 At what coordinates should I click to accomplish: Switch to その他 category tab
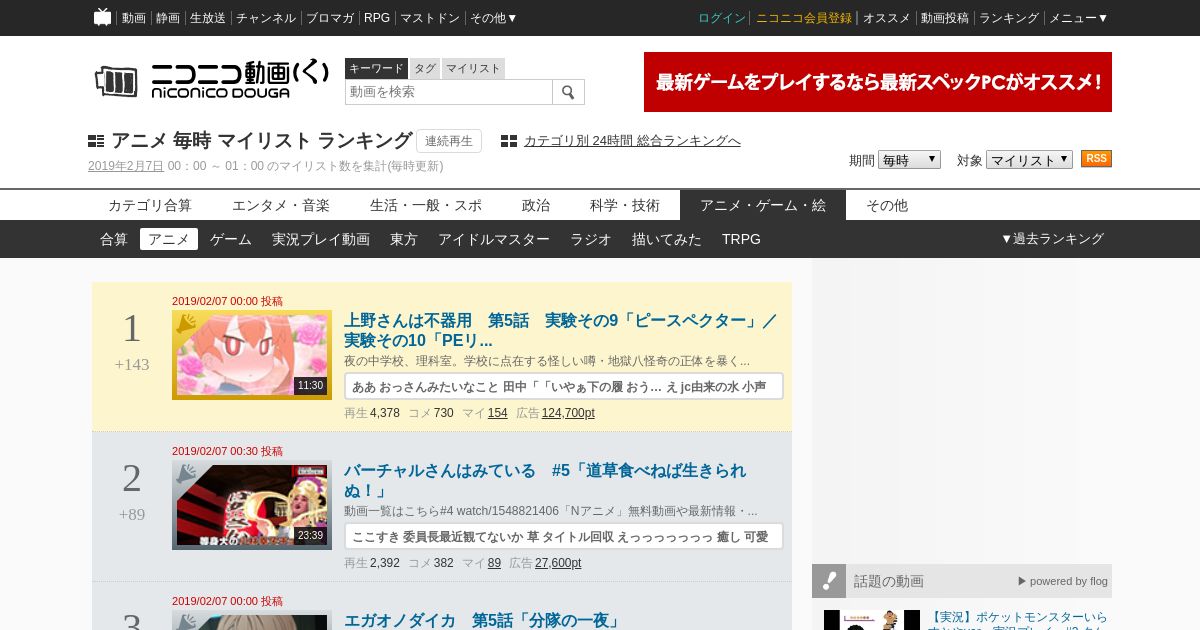(x=887, y=205)
